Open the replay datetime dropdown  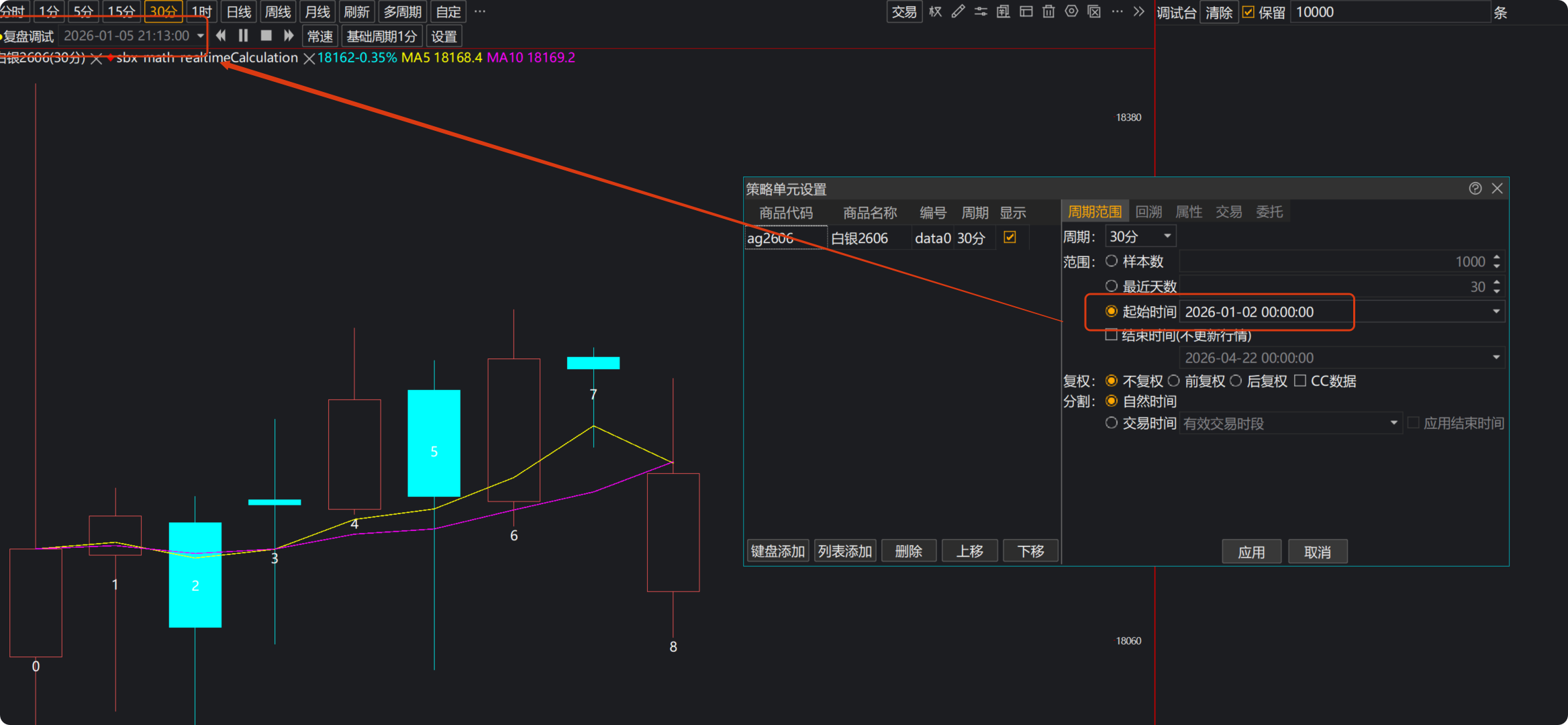pos(200,36)
